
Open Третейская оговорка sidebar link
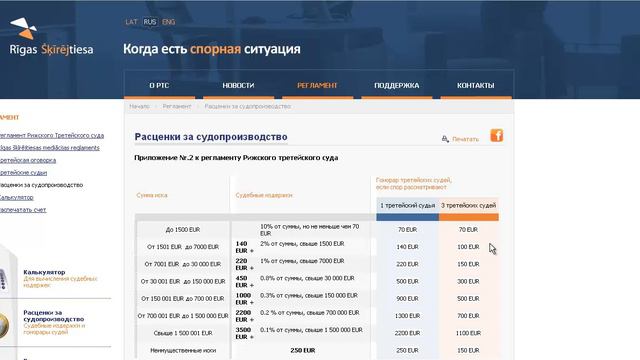[28, 160]
